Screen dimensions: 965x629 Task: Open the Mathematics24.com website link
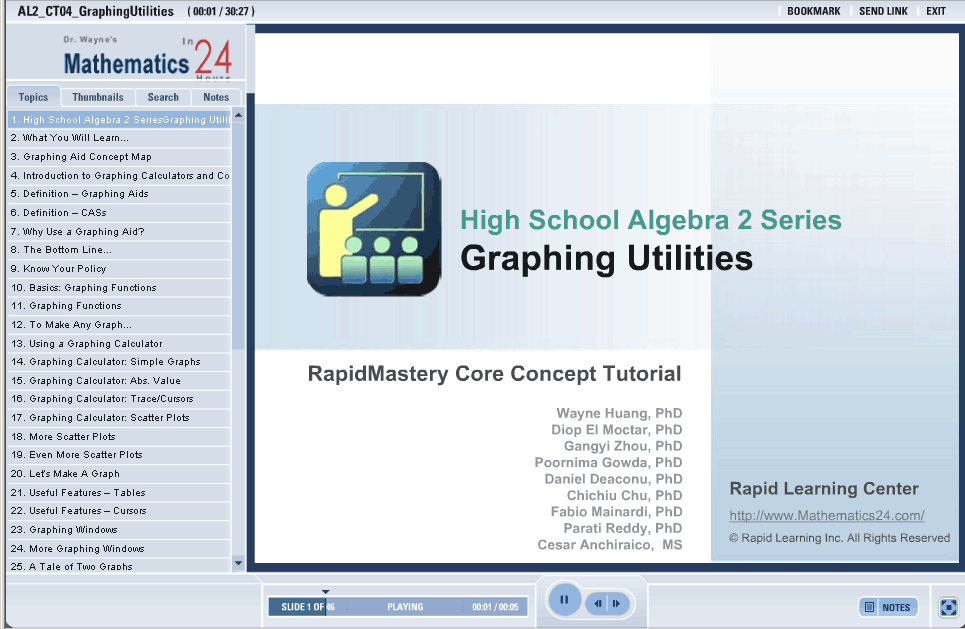(826, 516)
